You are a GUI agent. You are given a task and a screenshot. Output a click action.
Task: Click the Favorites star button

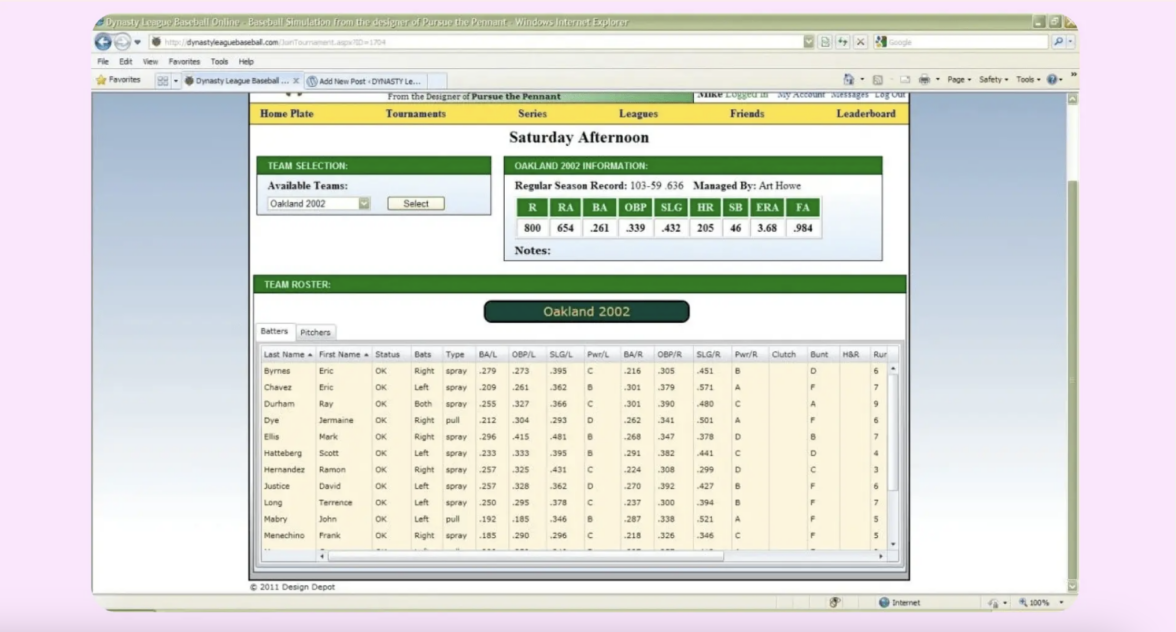[x=119, y=80]
